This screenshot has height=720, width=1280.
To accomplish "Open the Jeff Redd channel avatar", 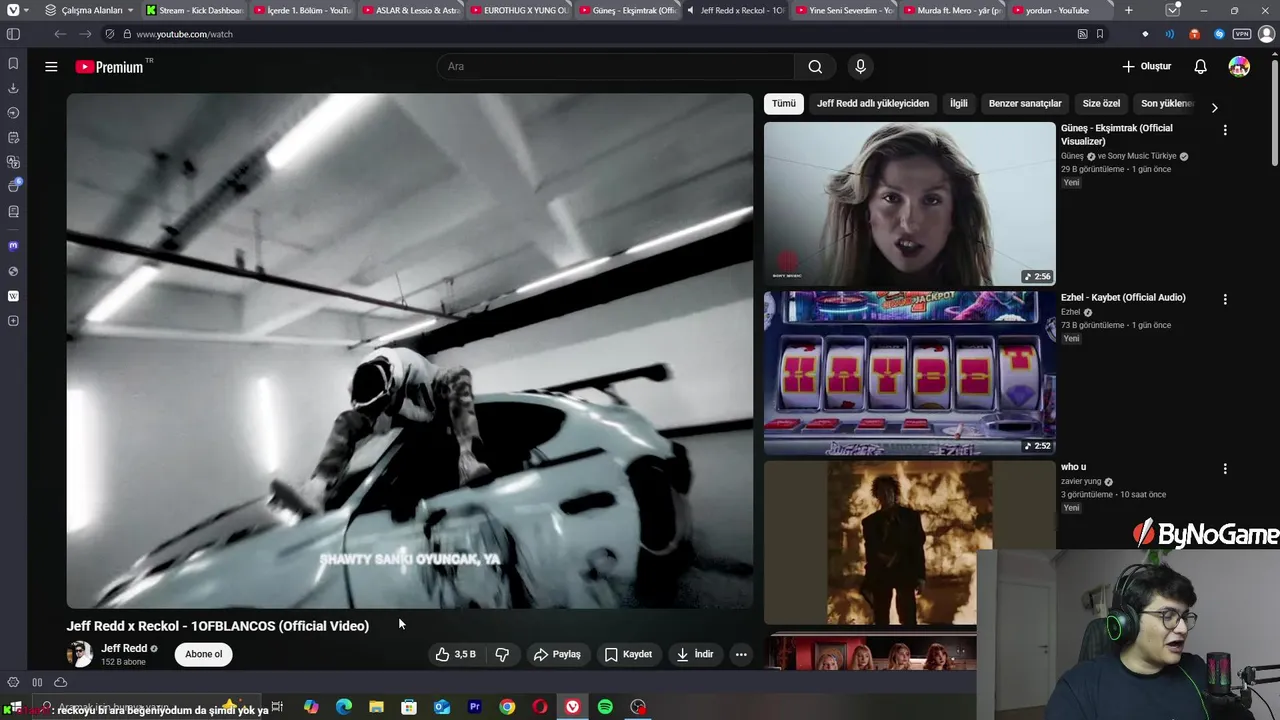I will pyautogui.click(x=80, y=654).
